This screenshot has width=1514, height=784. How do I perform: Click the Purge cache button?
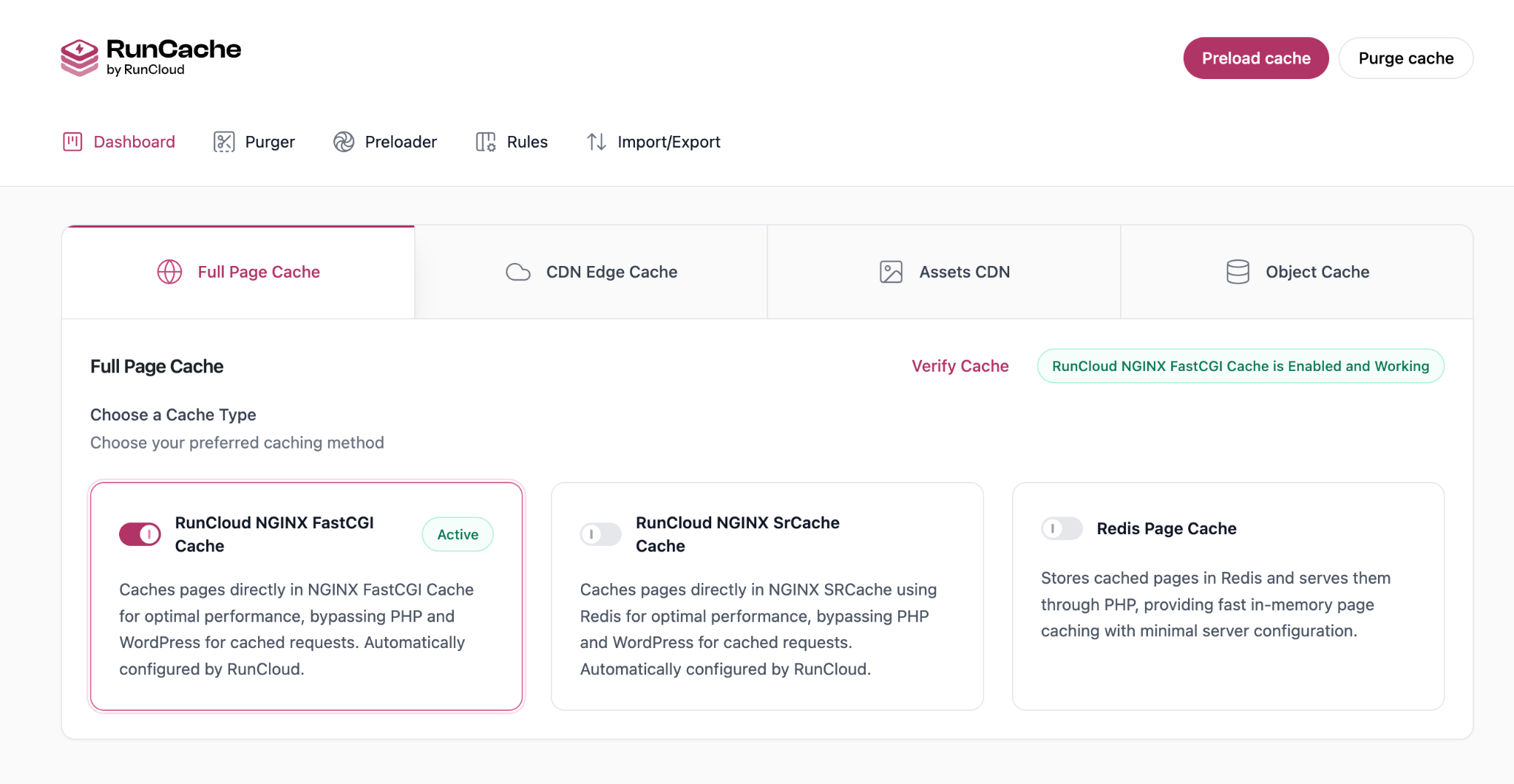pos(1406,58)
